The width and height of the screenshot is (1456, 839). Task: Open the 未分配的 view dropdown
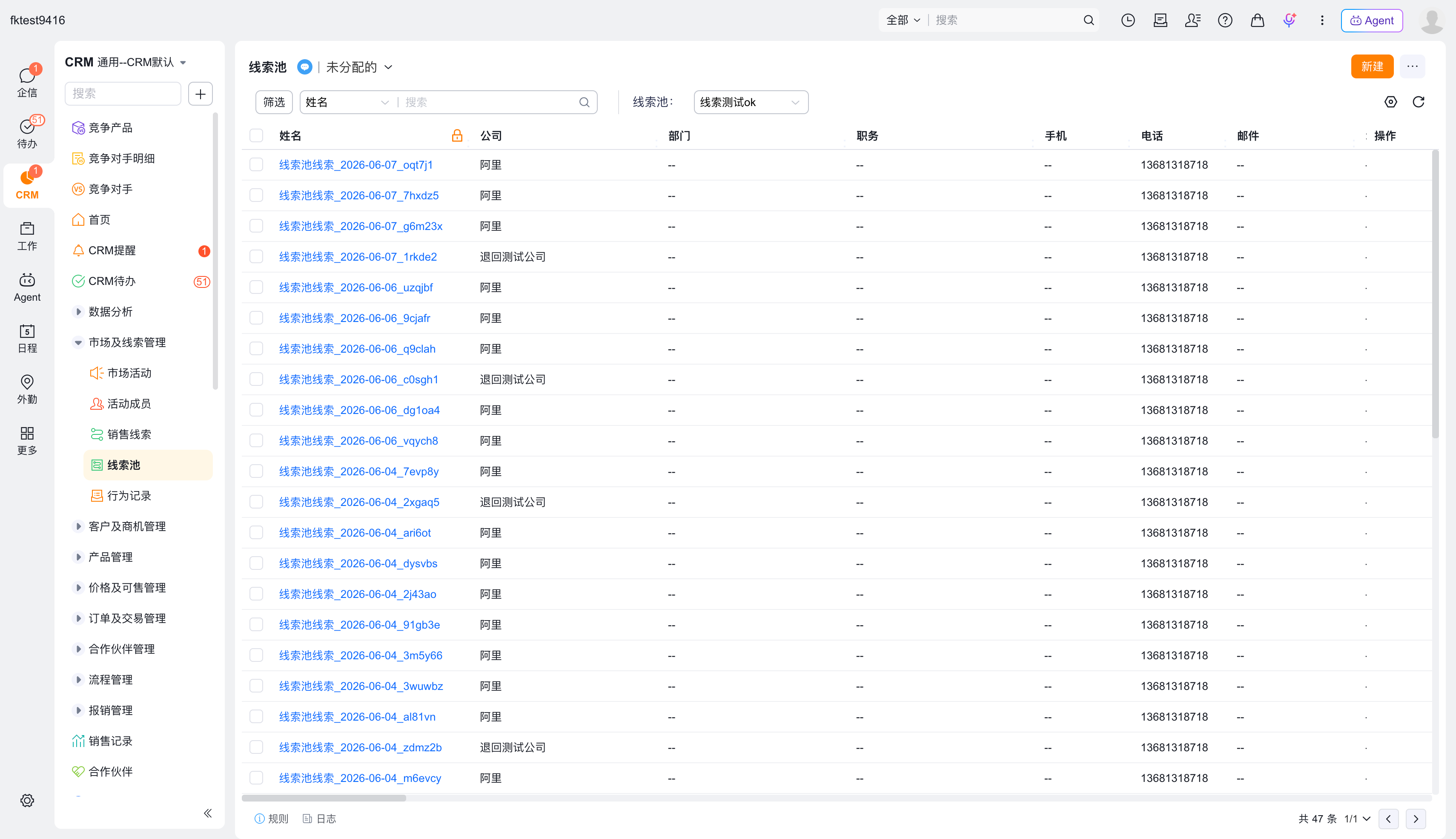pos(359,67)
